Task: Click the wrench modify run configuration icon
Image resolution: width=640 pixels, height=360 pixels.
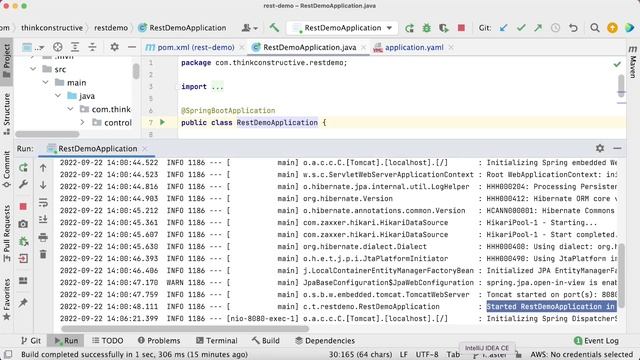Action: [x=23, y=184]
